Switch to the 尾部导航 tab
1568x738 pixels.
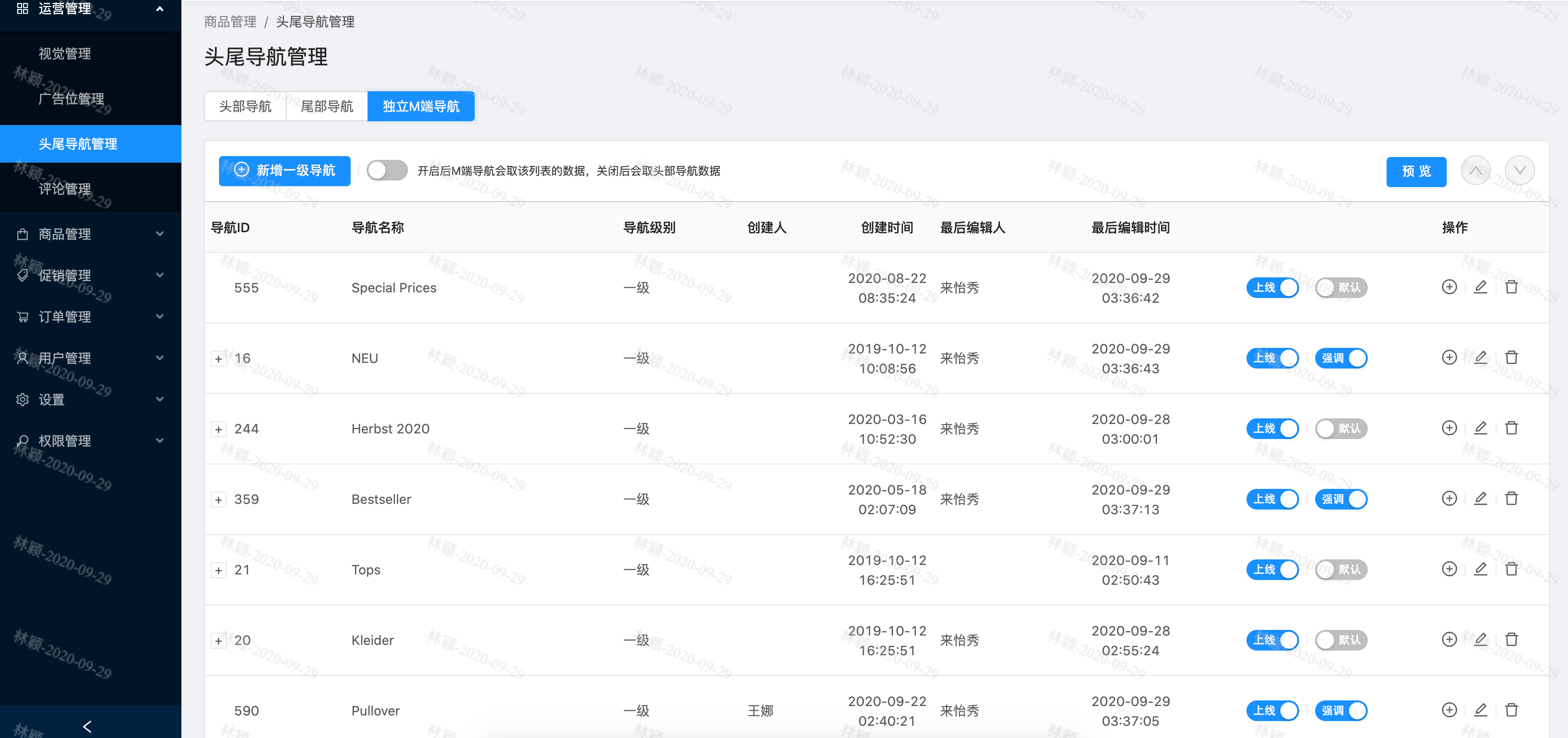(x=327, y=107)
